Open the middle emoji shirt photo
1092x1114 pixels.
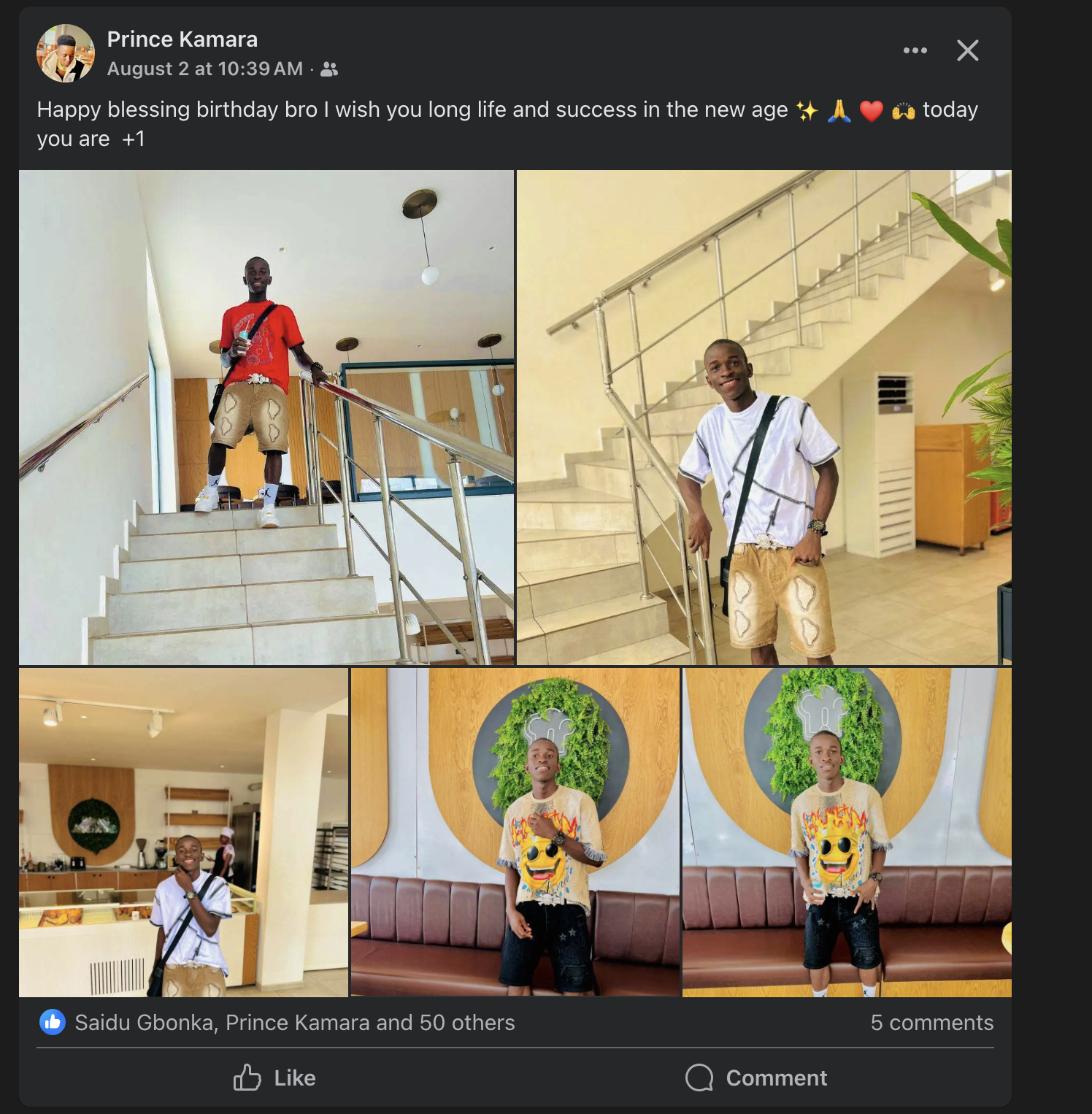[x=515, y=832]
